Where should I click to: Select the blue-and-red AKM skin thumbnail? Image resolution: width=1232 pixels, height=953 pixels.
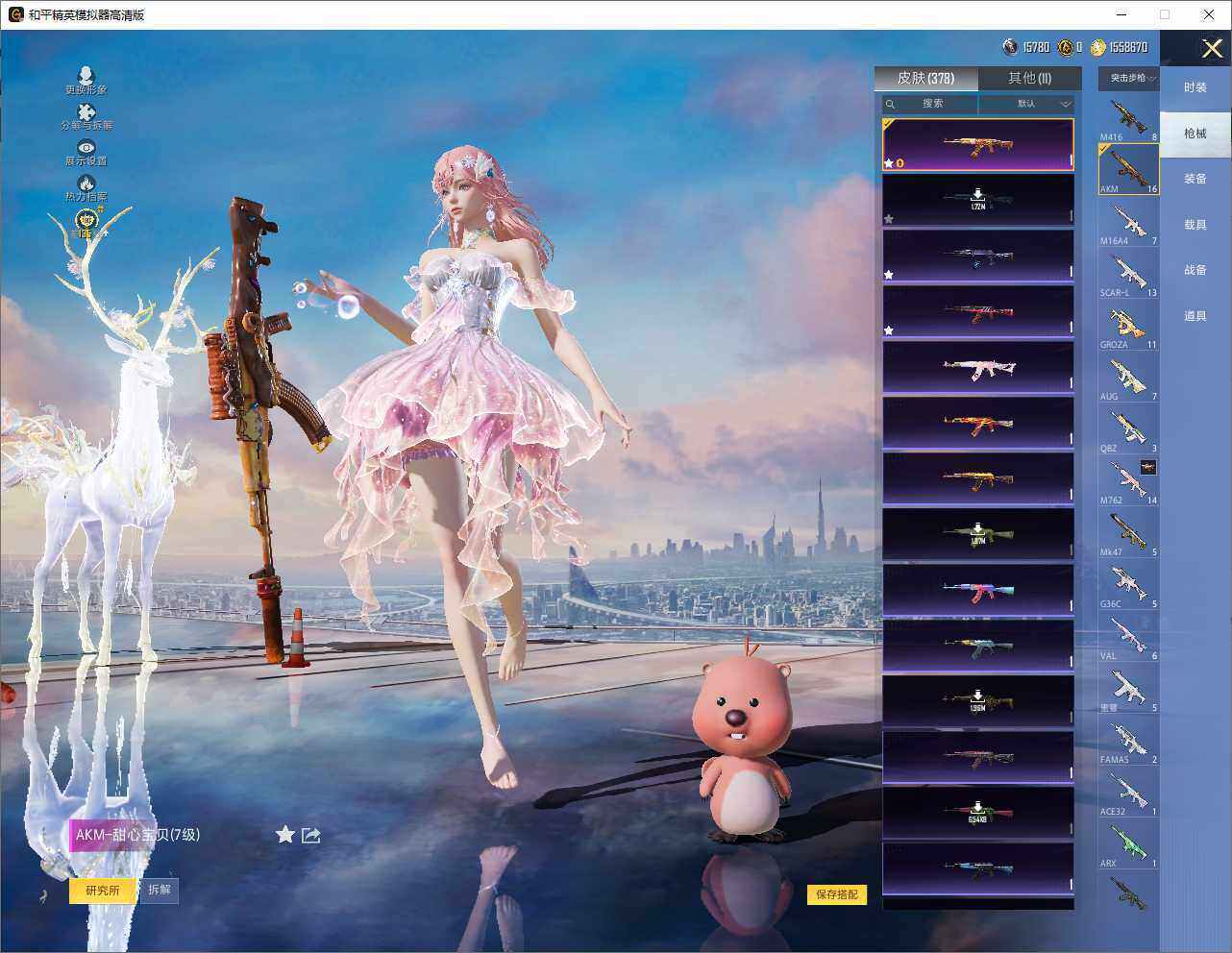pos(978,590)
